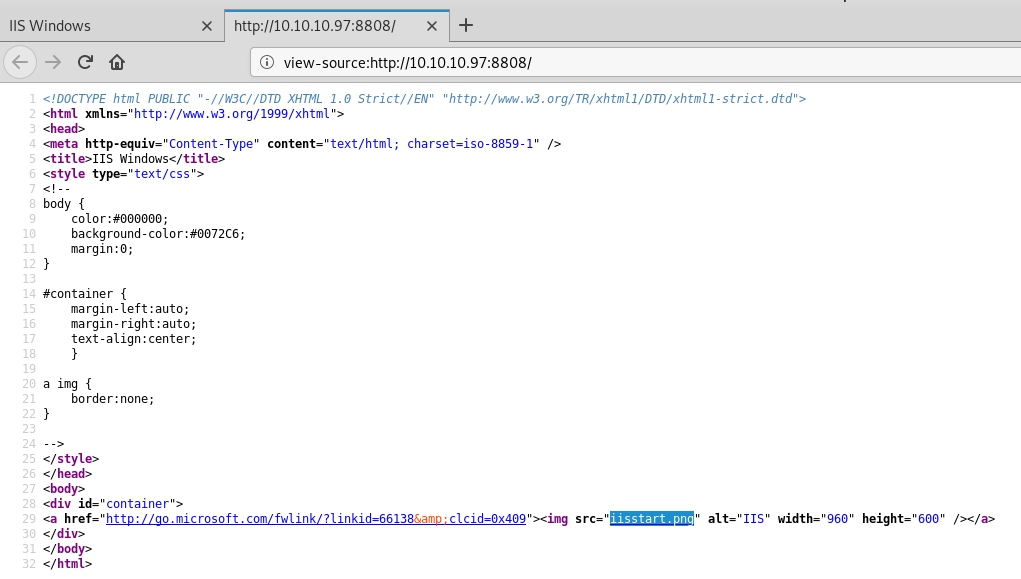Click the IIS Windows title tag text
1021x579 pixels.
[130, 159]
